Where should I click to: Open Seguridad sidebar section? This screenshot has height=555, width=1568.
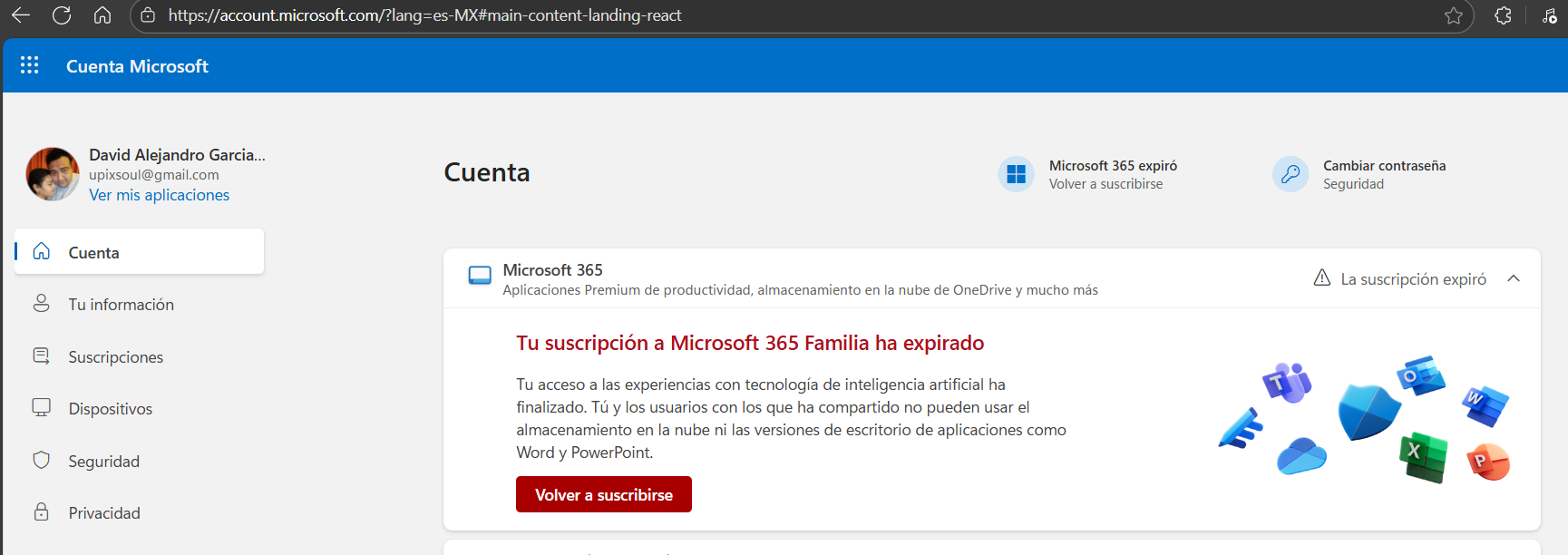pyautogui.click(x=140, y=461)
